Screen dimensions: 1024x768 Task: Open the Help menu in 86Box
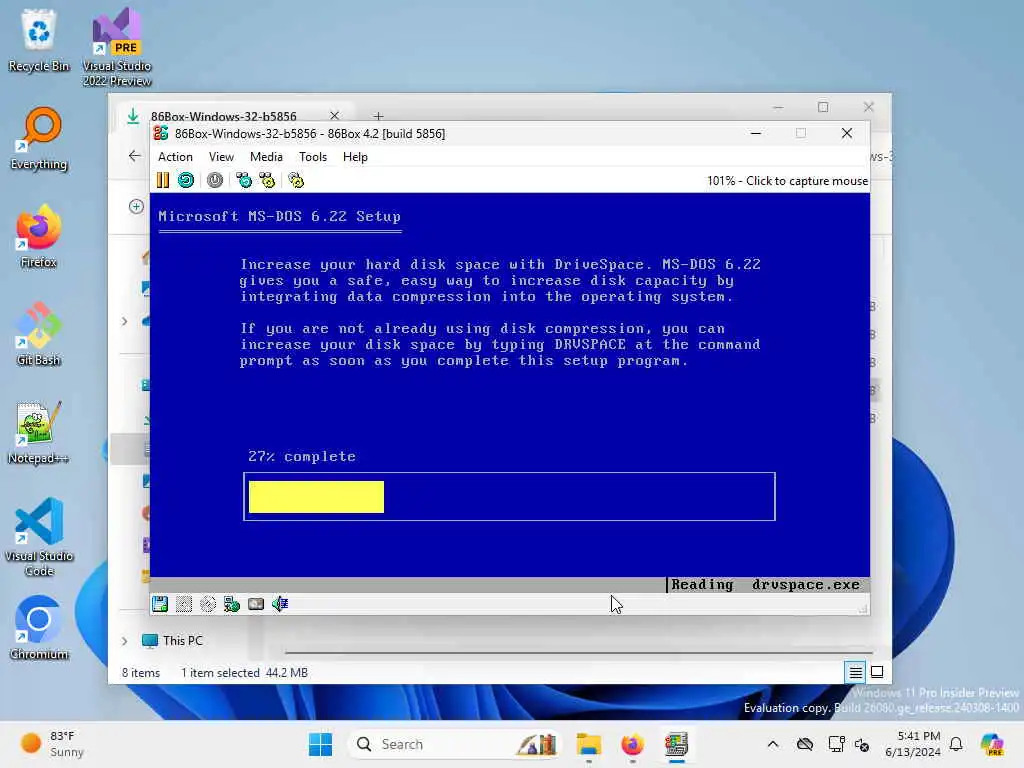(x=355, y=157)
